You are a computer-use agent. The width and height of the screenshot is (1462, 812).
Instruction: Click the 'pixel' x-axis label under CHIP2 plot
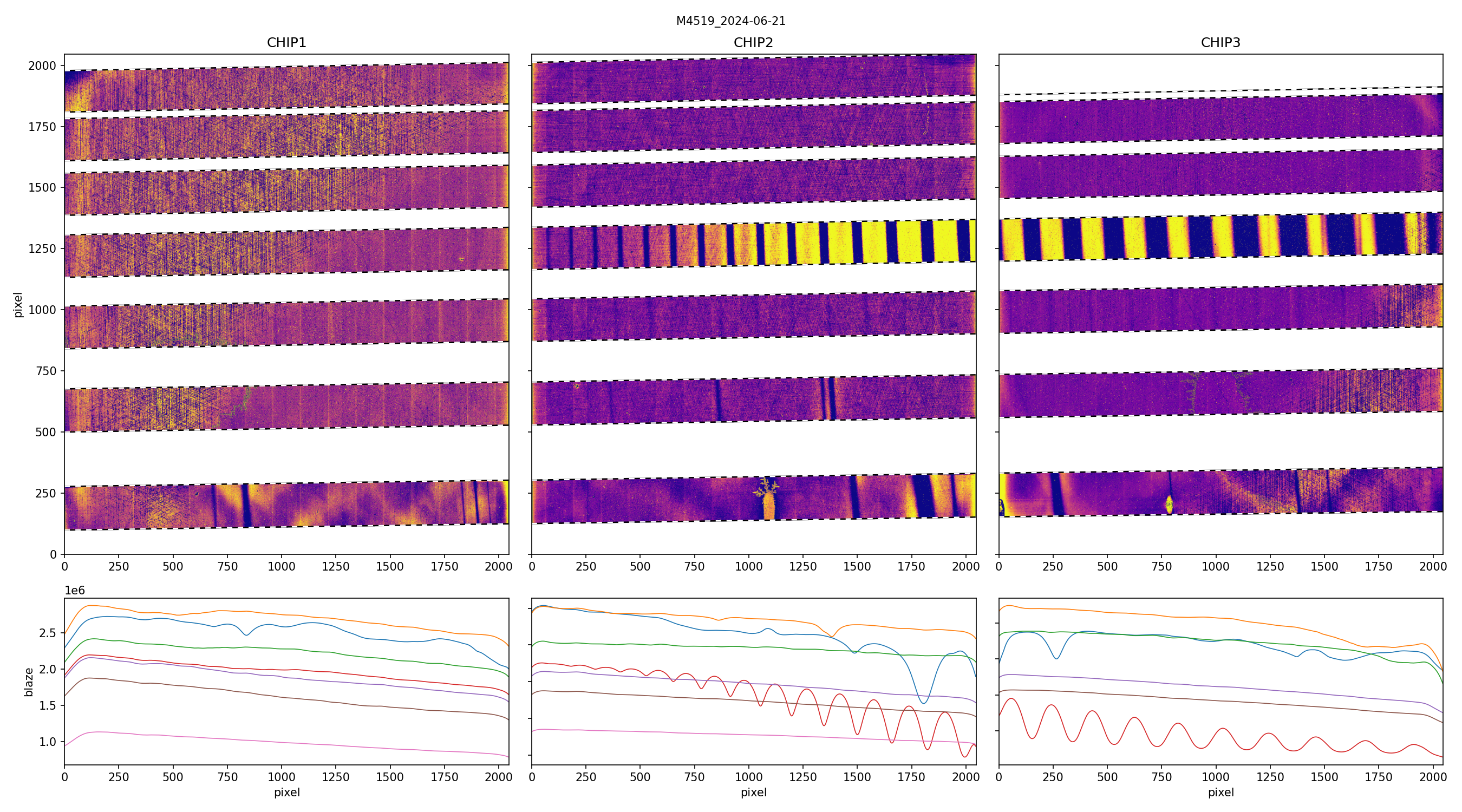753,792
